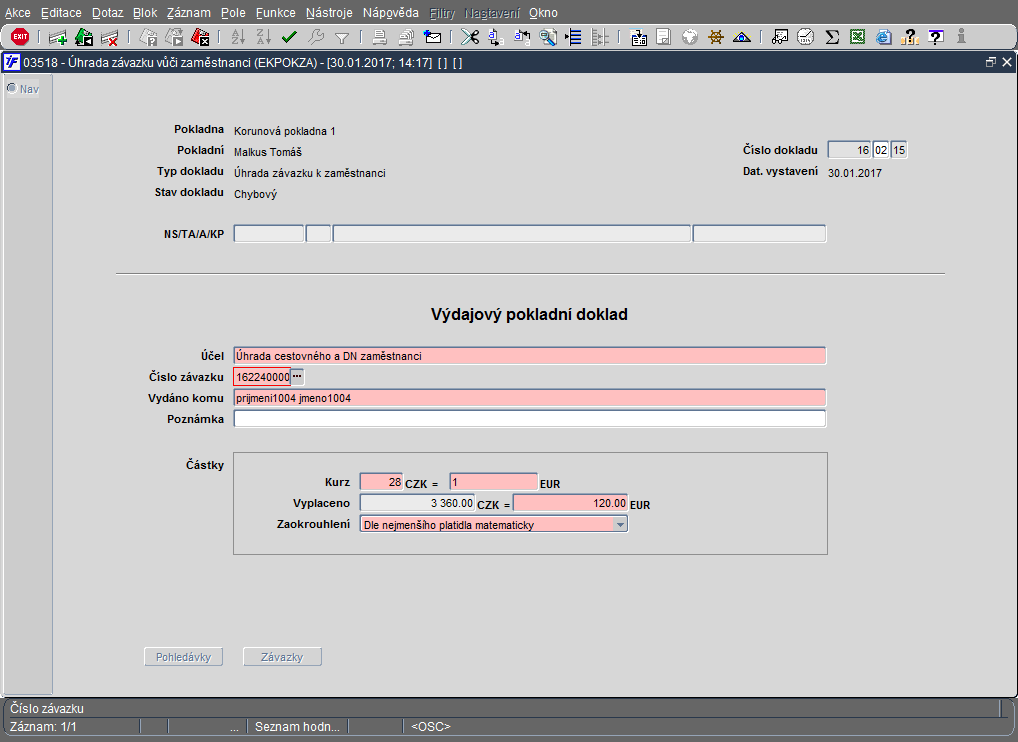The height and width of the screenshot is (742, 1018).
Task: Click the sort descending Z-A icon
Action: pyautogui.click(x=264, y=37)
